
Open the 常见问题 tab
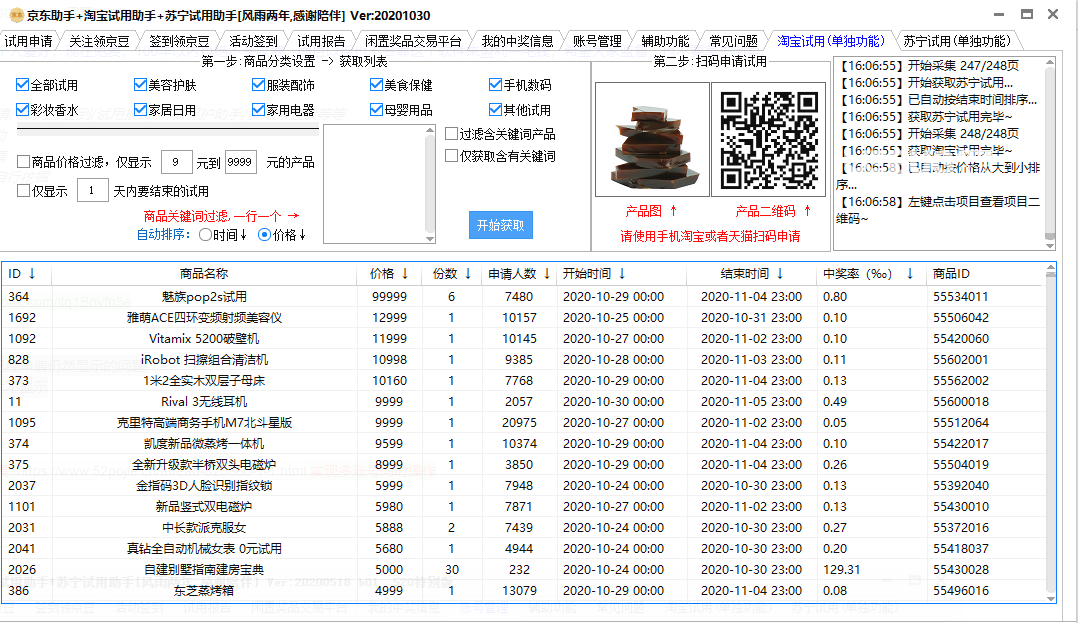[733, 41]
